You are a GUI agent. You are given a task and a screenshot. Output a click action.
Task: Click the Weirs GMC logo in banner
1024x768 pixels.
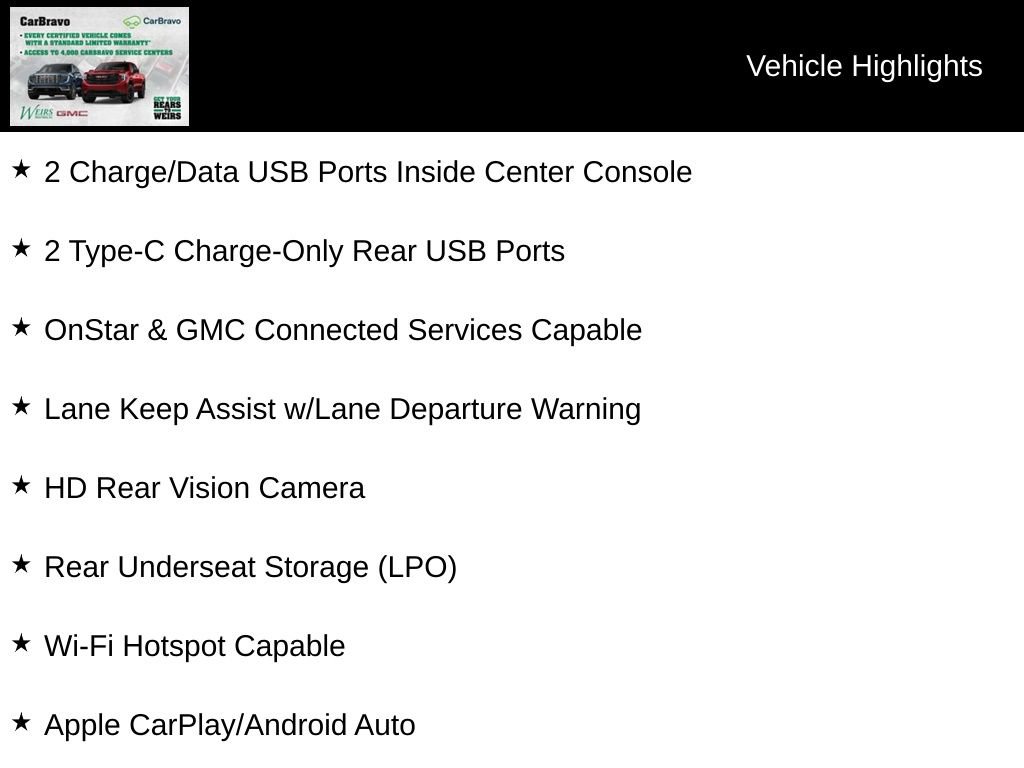click(54, 112)
